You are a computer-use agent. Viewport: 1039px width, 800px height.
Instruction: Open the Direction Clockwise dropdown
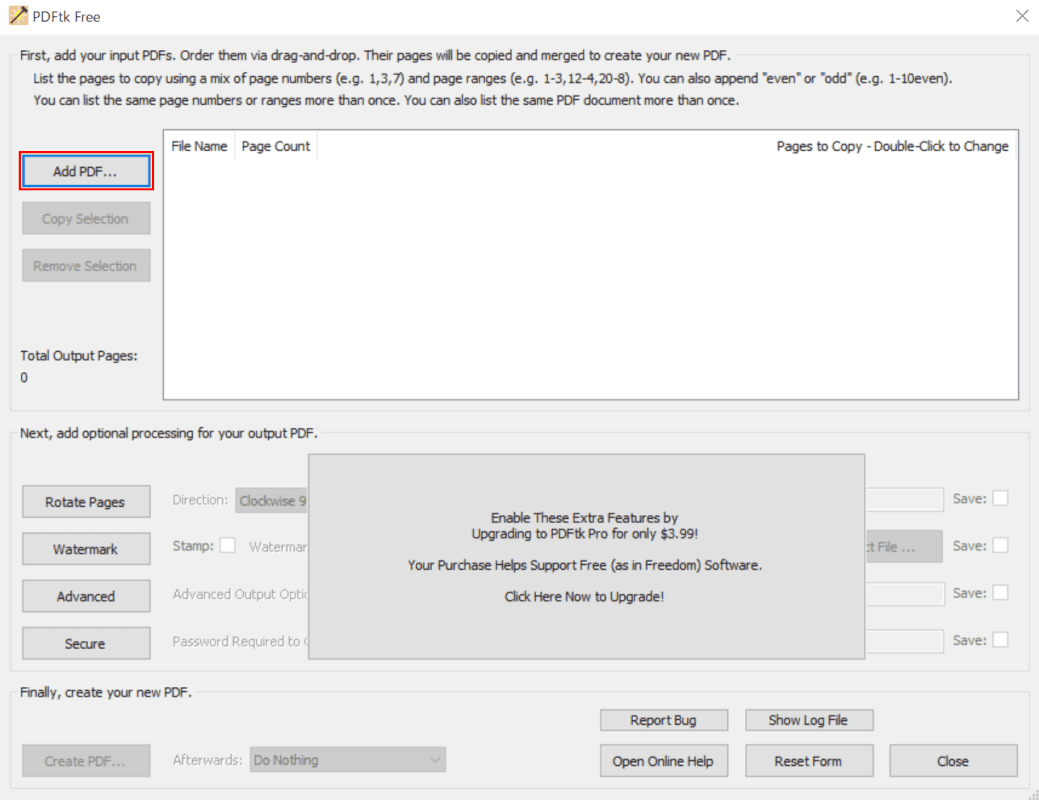[x=272, y=500]
